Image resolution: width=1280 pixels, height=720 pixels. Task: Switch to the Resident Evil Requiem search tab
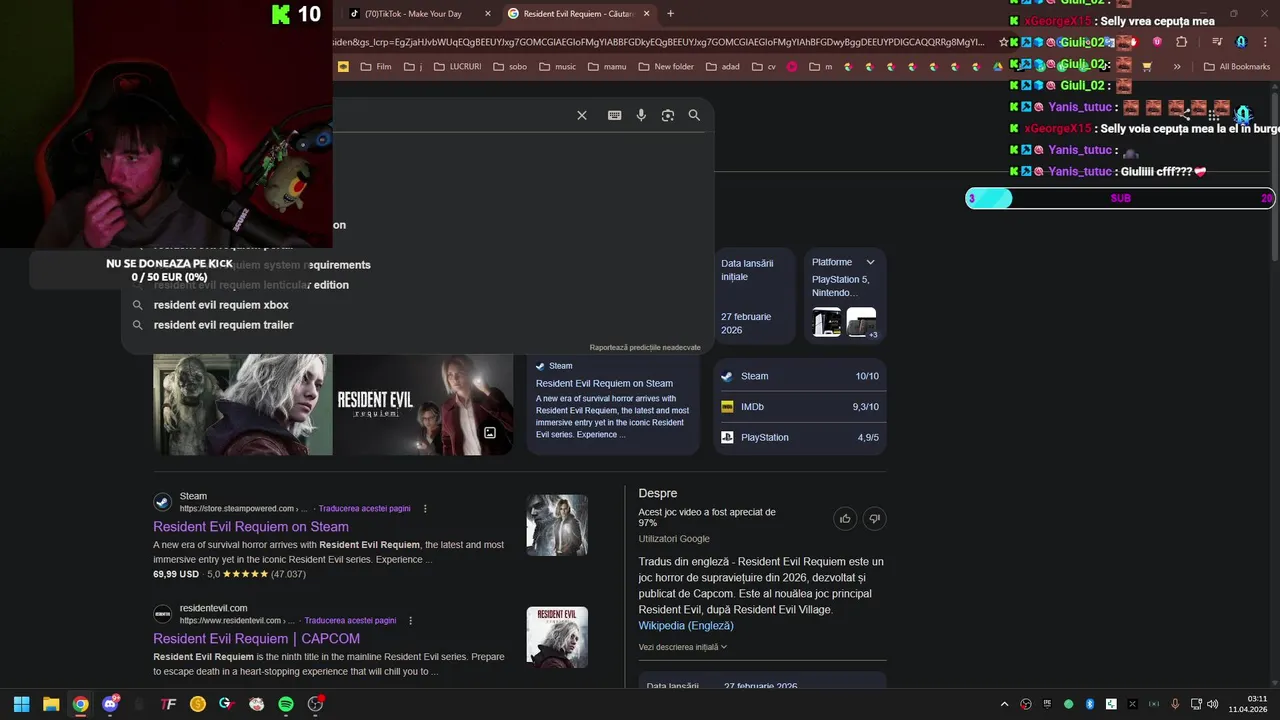pos(578,14)
